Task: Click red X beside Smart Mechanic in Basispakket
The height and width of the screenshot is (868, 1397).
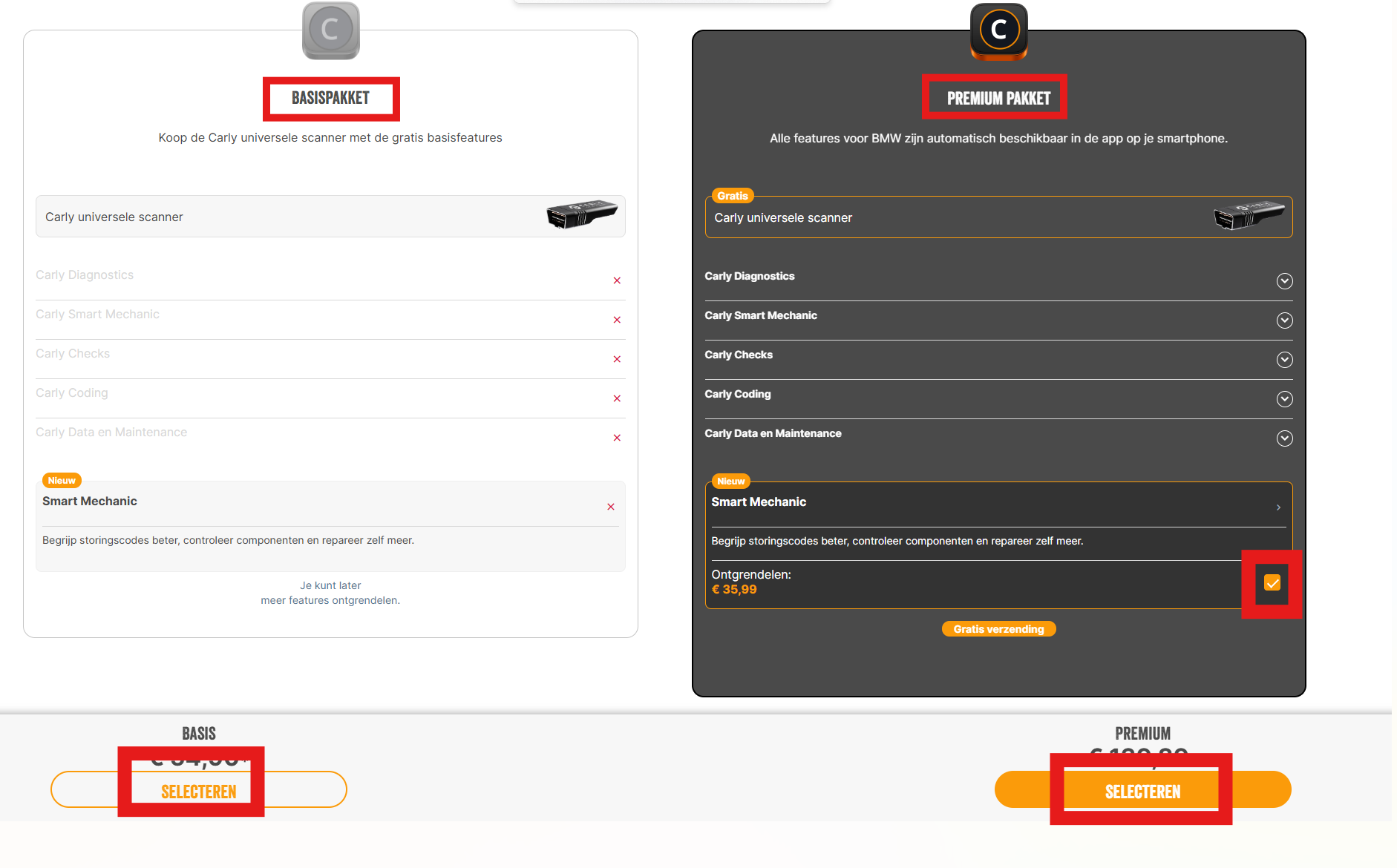Action: pyautogui.click(x=611, y=507)
